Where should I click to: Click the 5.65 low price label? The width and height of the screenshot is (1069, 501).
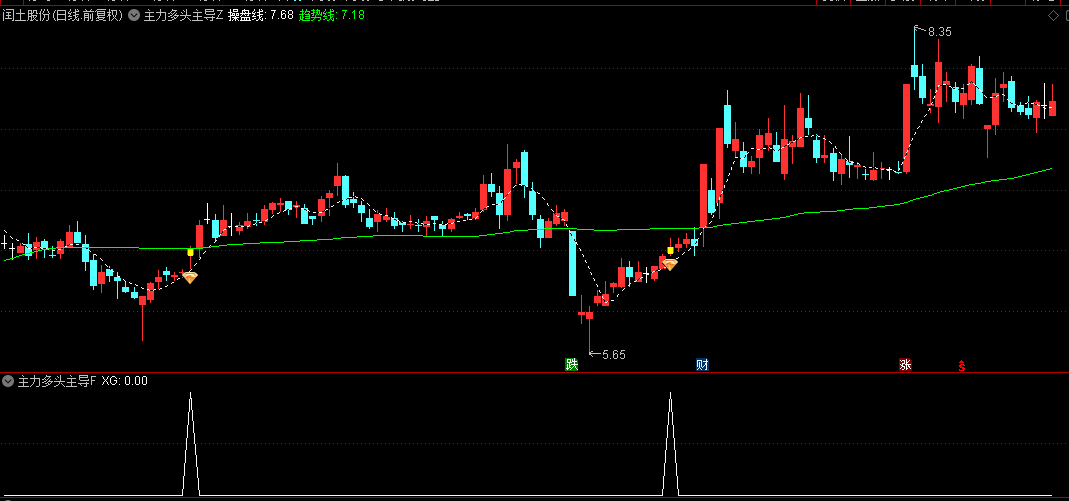(x=614, y=354)
